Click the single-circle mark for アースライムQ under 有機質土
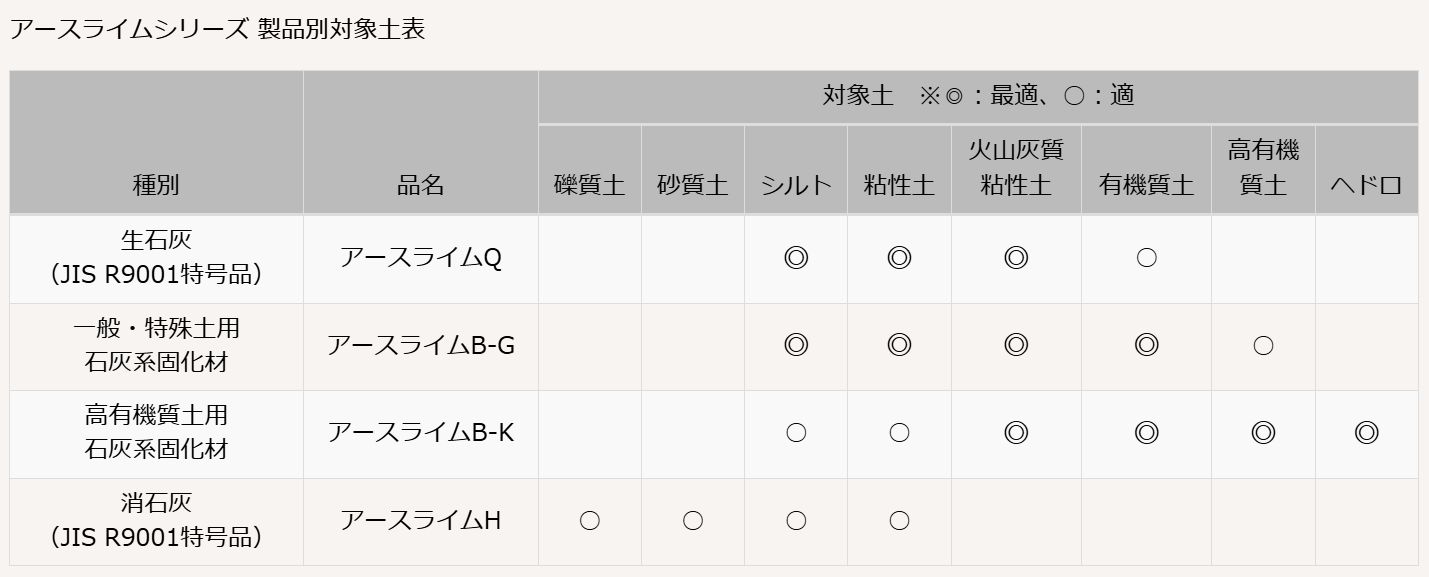 point(1146,259)
